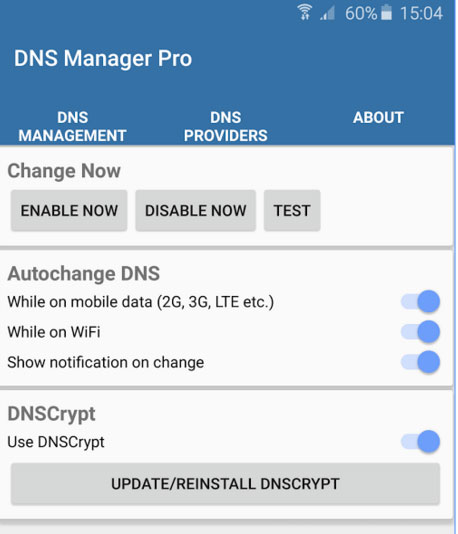This screenshot has height=534, width=458.
Task: Click the DISABLE NOW button
Action: coord(195,210)
